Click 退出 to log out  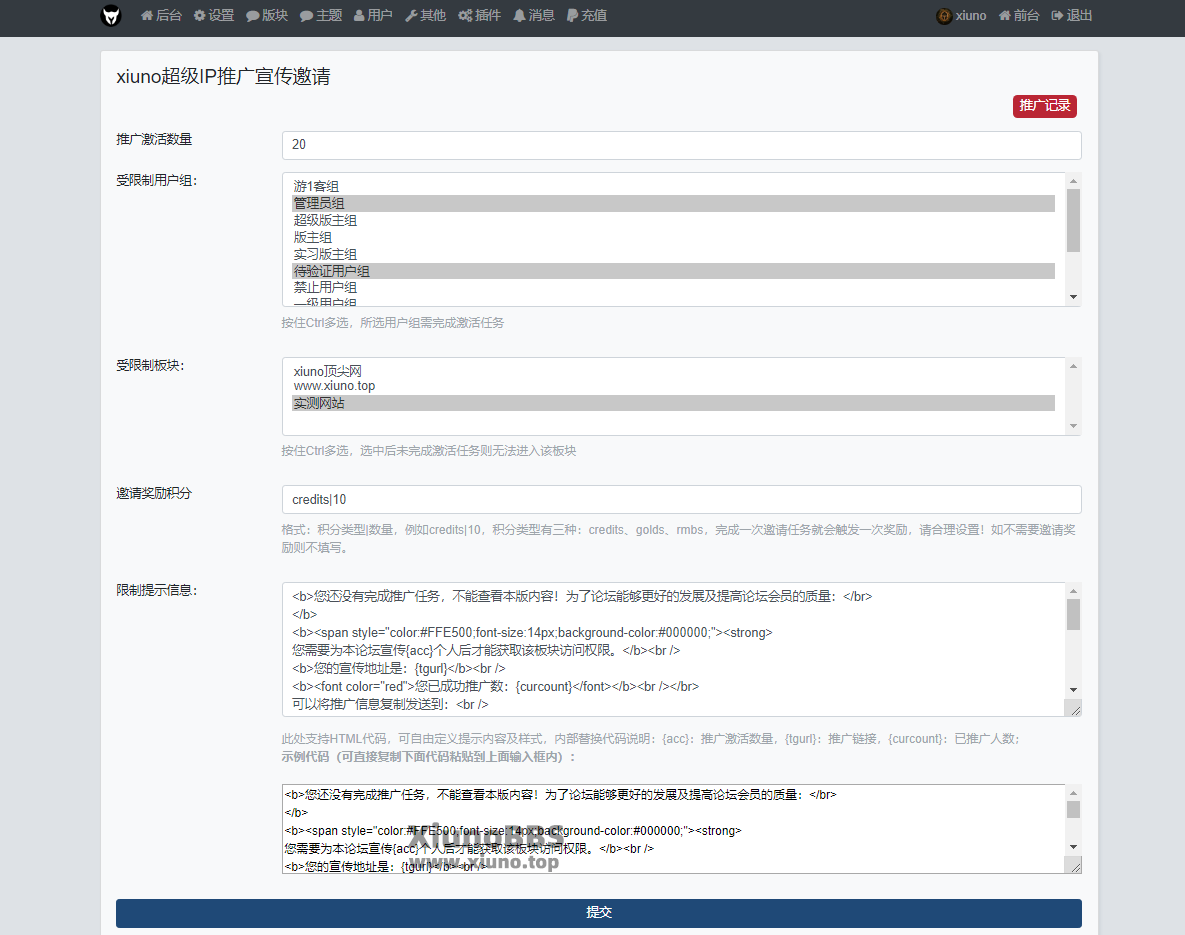coord(1071,16)
